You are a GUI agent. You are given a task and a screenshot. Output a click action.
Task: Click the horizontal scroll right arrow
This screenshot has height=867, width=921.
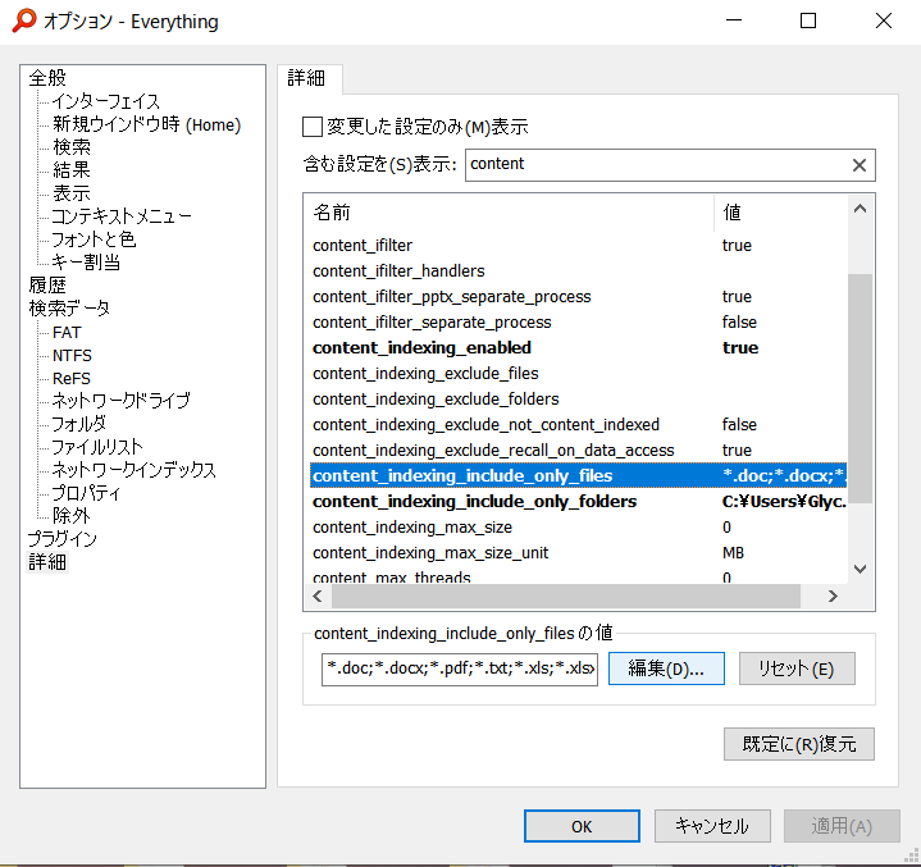tap(833, 596)
